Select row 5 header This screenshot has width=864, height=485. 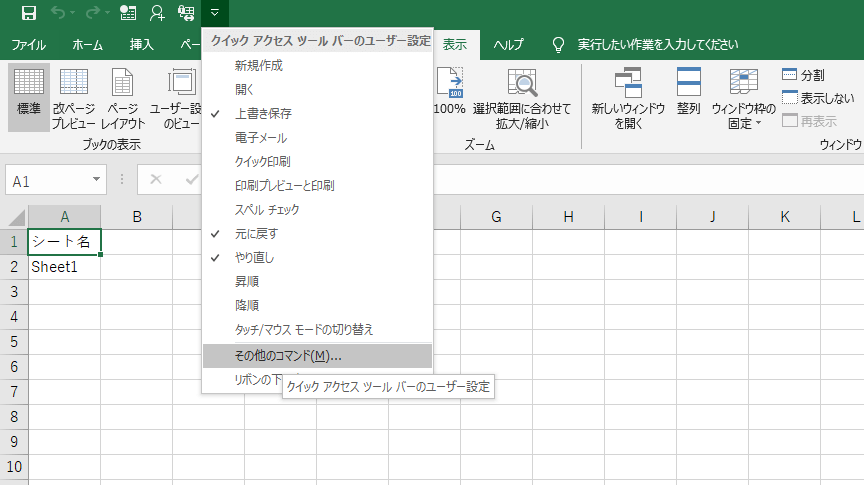coord(14,342)
